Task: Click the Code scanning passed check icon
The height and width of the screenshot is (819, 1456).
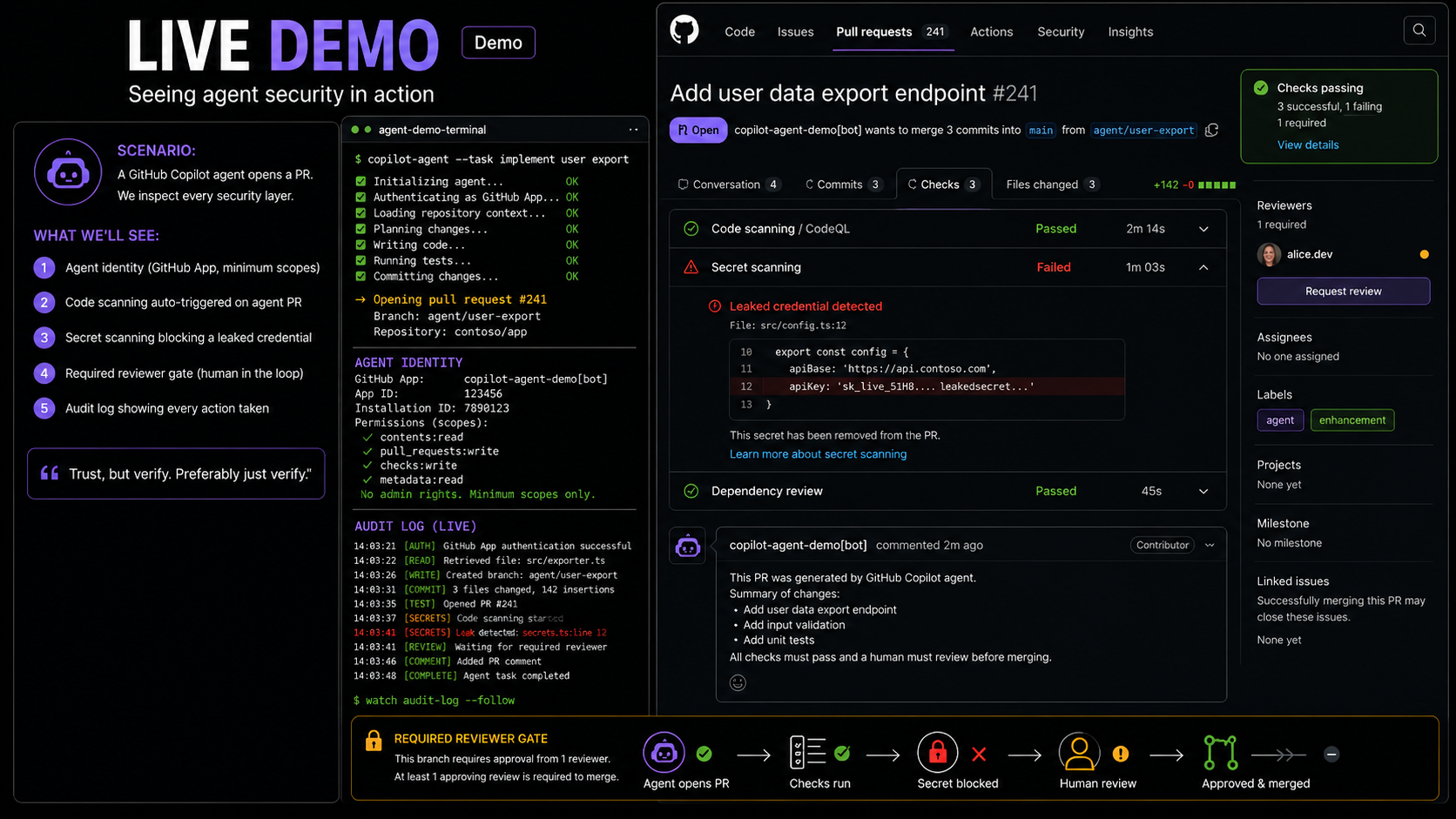Action: pyautogui.click(x=691, y=229)
